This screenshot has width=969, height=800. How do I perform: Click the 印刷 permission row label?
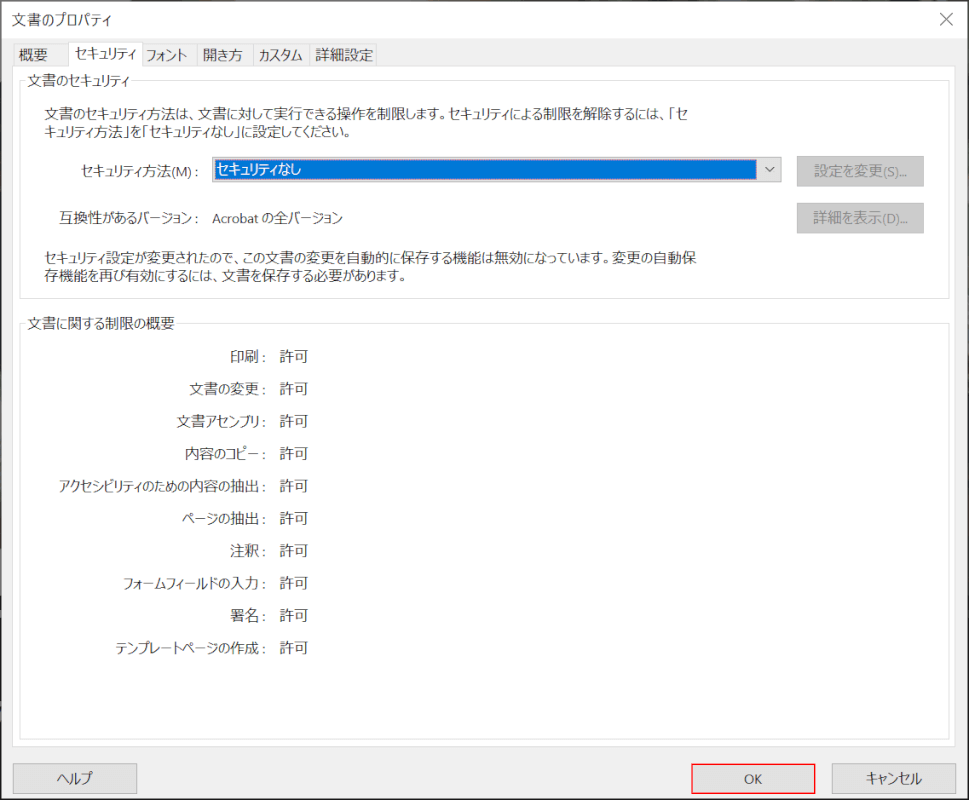tap(247, 356)
